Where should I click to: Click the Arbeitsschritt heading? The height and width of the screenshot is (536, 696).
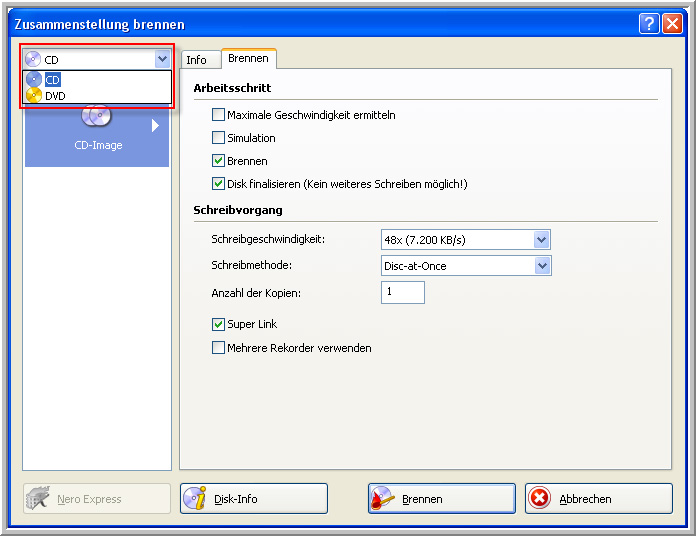click(x=232, y=88)
